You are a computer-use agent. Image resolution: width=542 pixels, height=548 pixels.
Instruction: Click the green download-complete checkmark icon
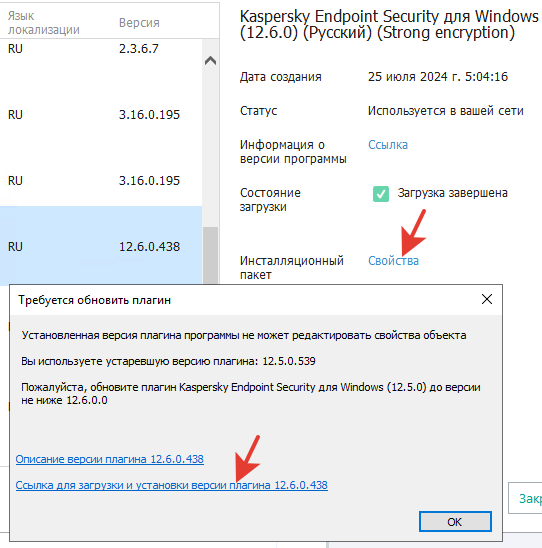tap(381, 194)
